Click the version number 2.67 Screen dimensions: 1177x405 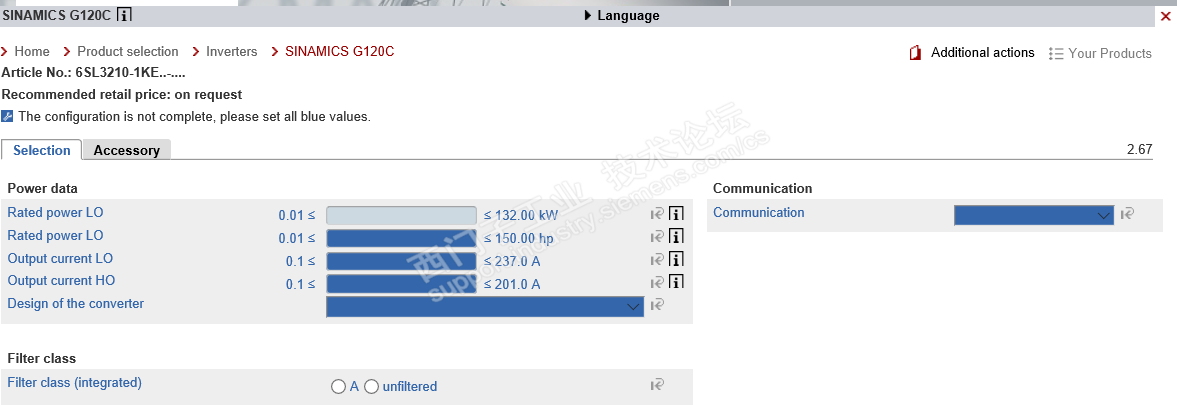(x=1139, y=149)
